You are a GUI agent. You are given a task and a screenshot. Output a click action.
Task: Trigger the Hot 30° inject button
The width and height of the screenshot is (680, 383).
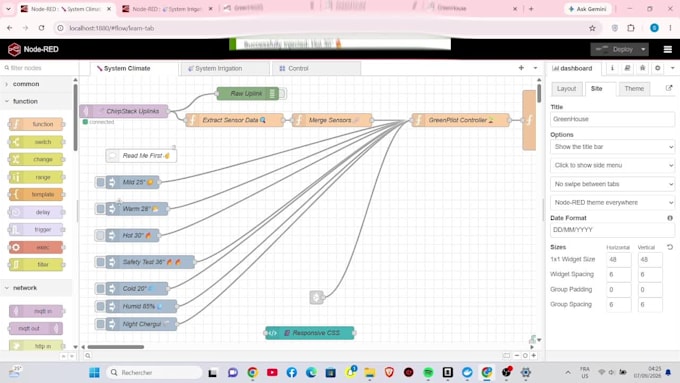[x=101, y=236]
